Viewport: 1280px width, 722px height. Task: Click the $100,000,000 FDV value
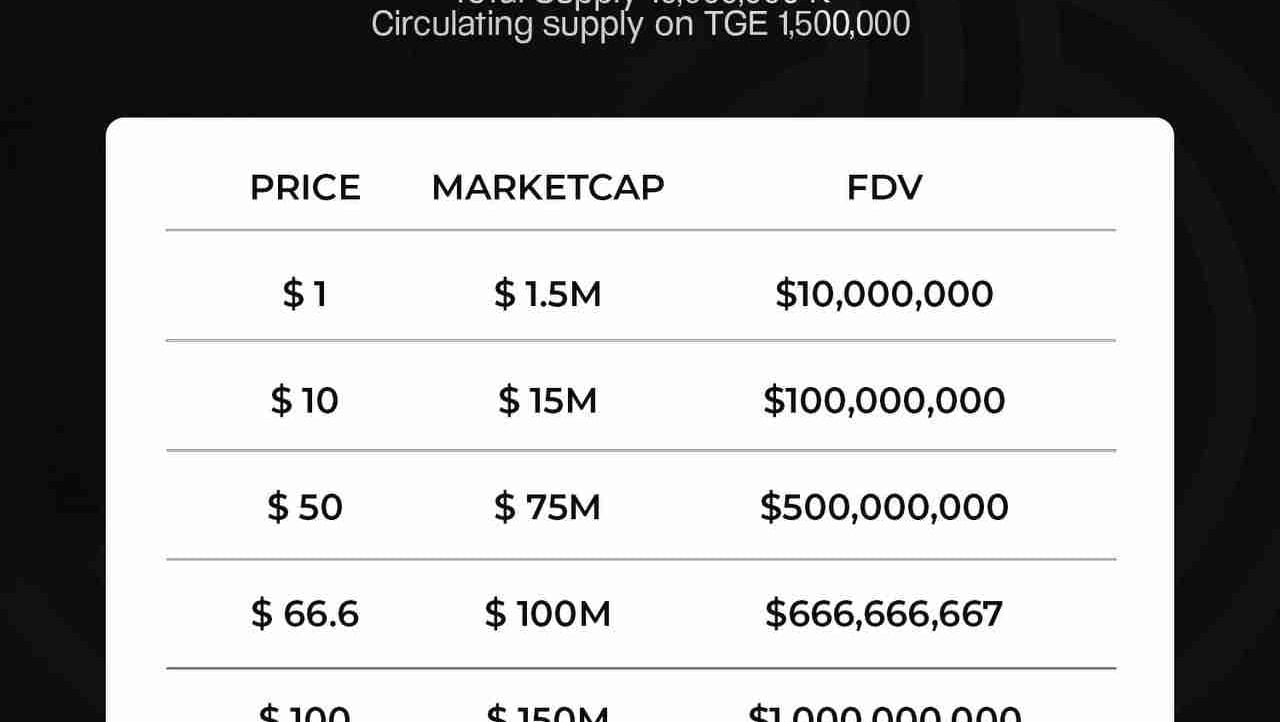click(x=884, y=401)
